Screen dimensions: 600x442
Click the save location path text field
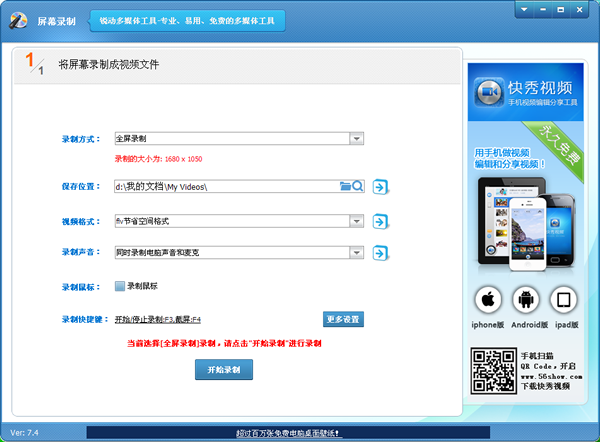(x=225, y=186)
